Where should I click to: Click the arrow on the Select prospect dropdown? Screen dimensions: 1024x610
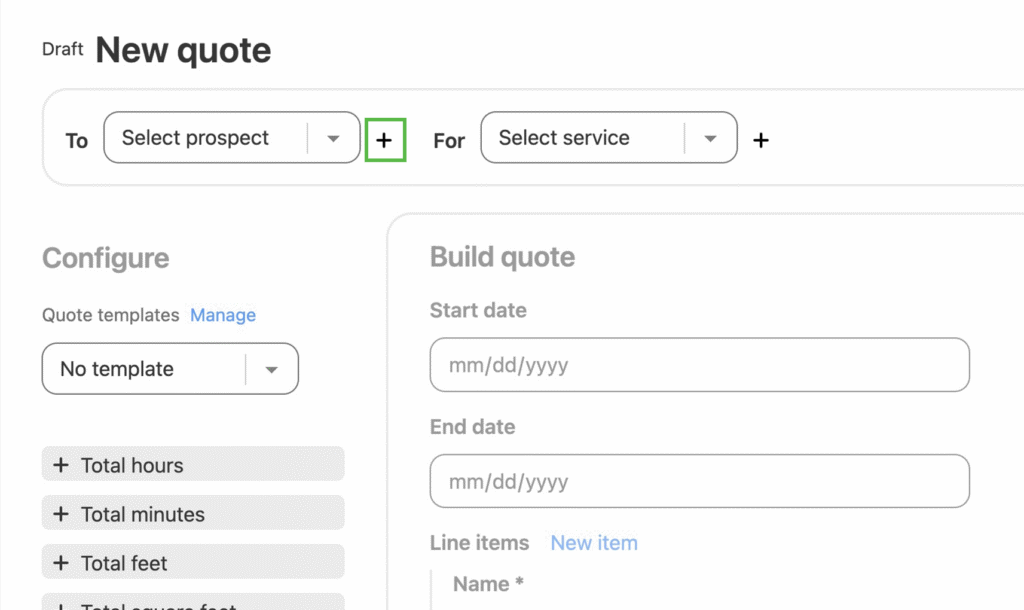(x=334, y=139)
